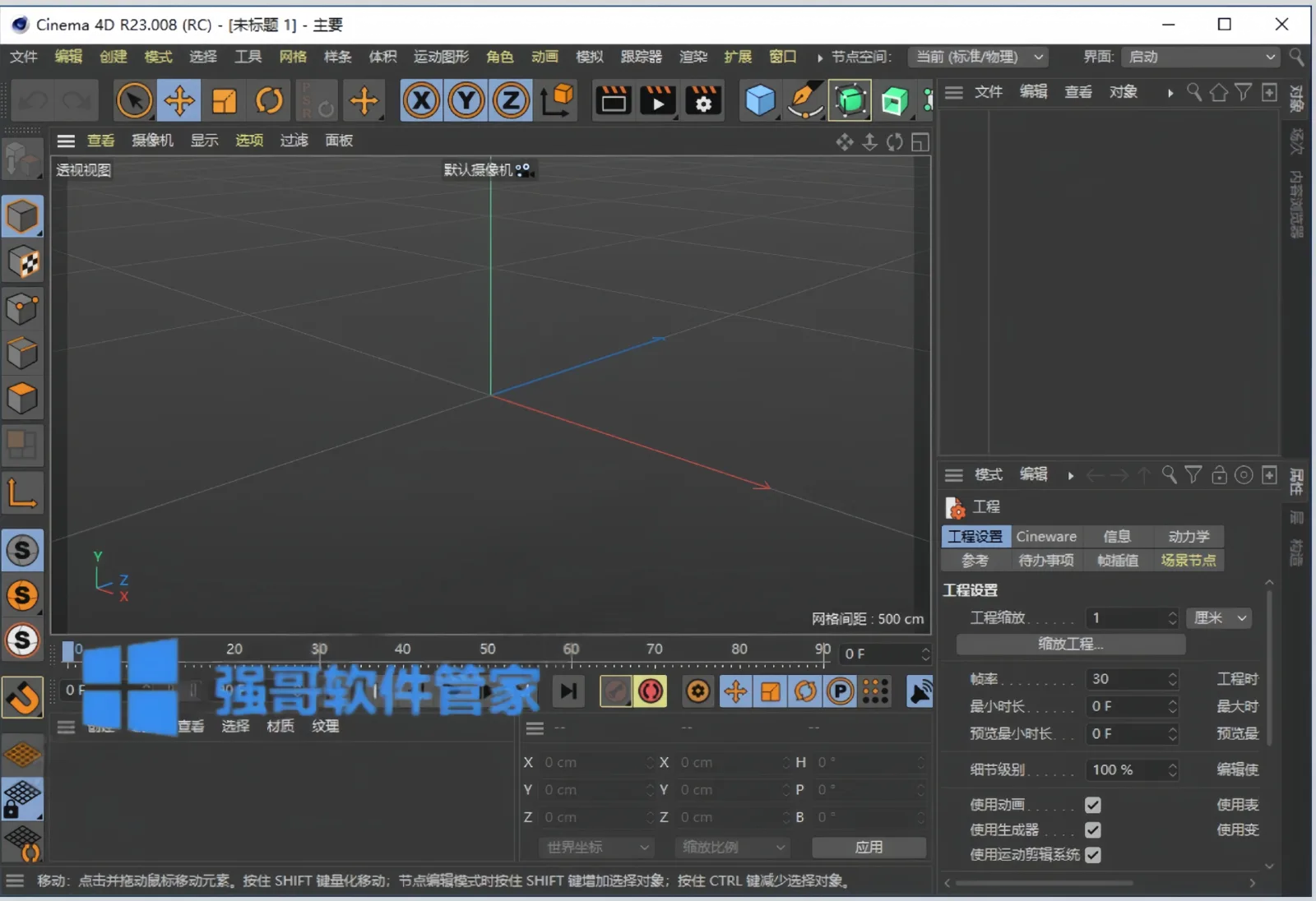Viewport: 1316px width, 901px height.
Task: Click the four-arrow pan icon of the viewport
Action: (845, 142)
